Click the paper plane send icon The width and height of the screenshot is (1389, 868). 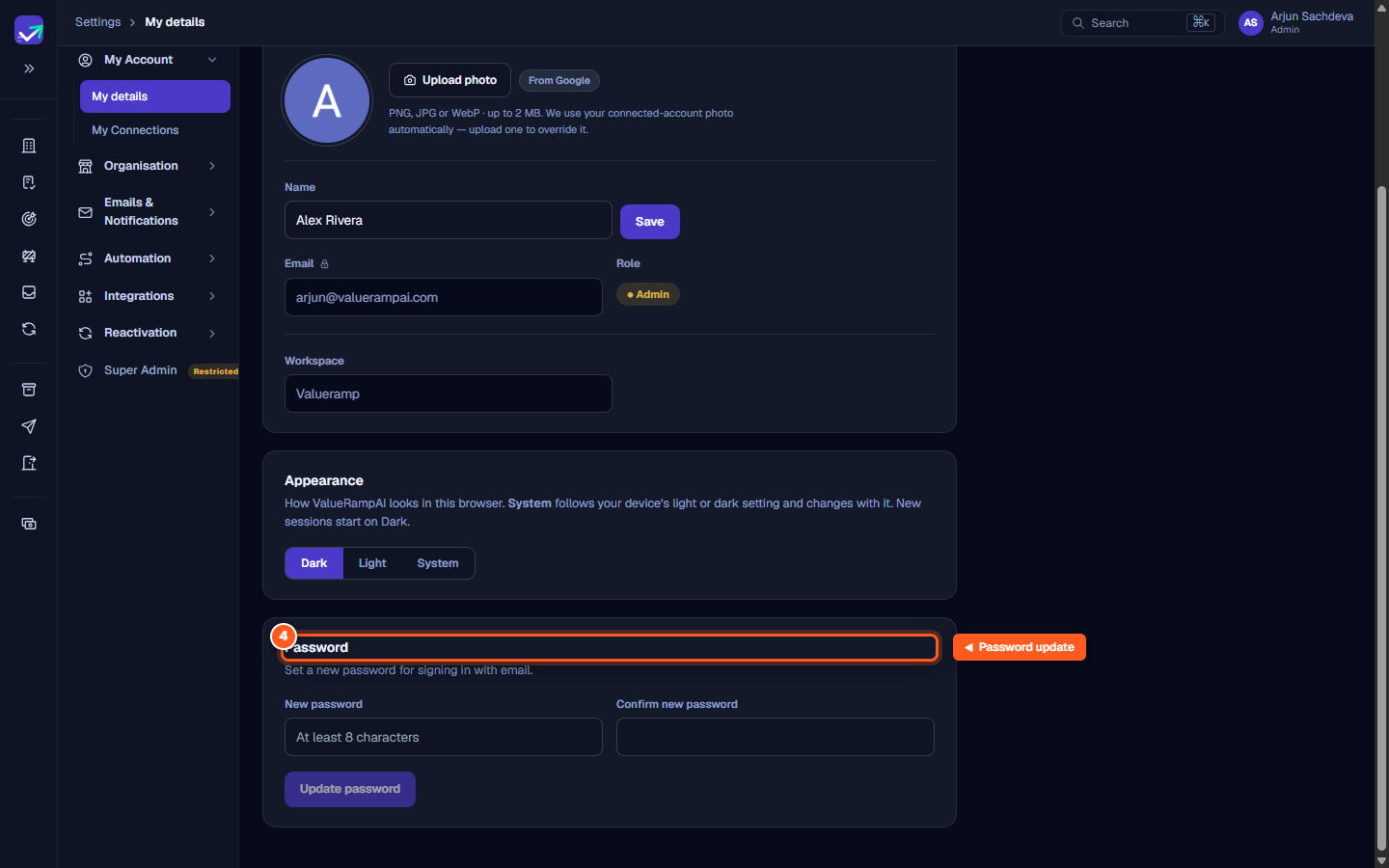[x=29, y=426]
